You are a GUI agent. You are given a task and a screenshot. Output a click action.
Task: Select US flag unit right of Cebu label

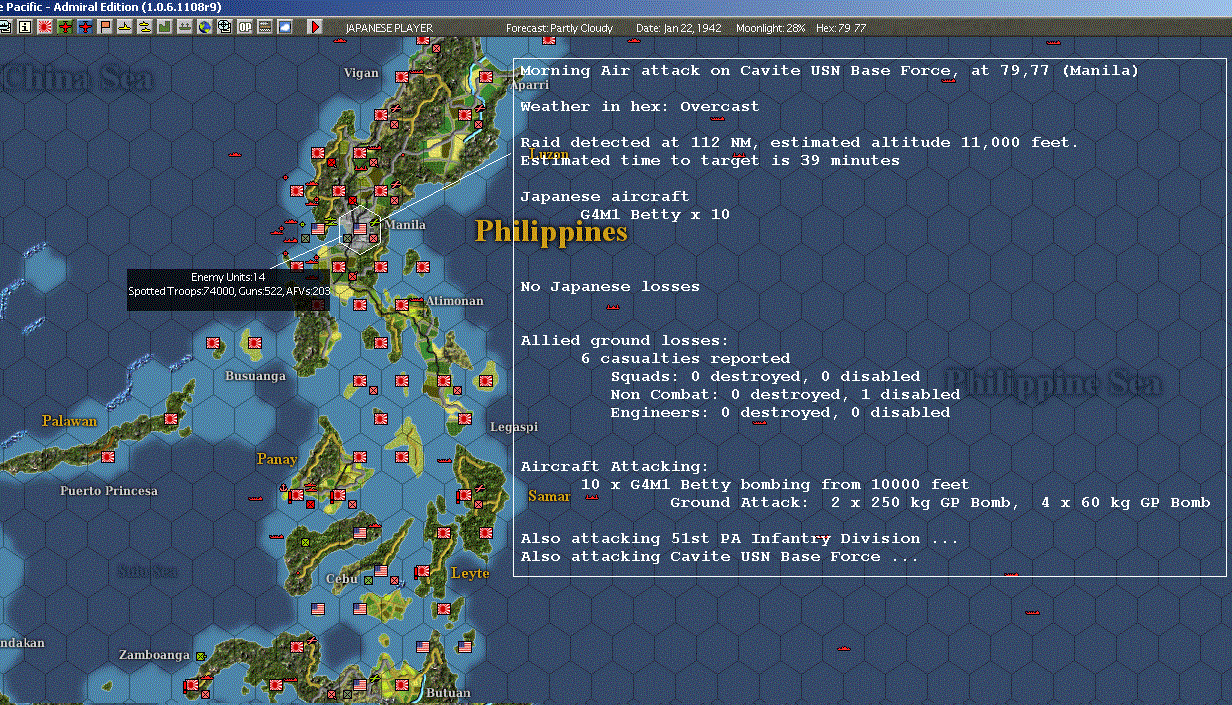click(x=381, y=572)
